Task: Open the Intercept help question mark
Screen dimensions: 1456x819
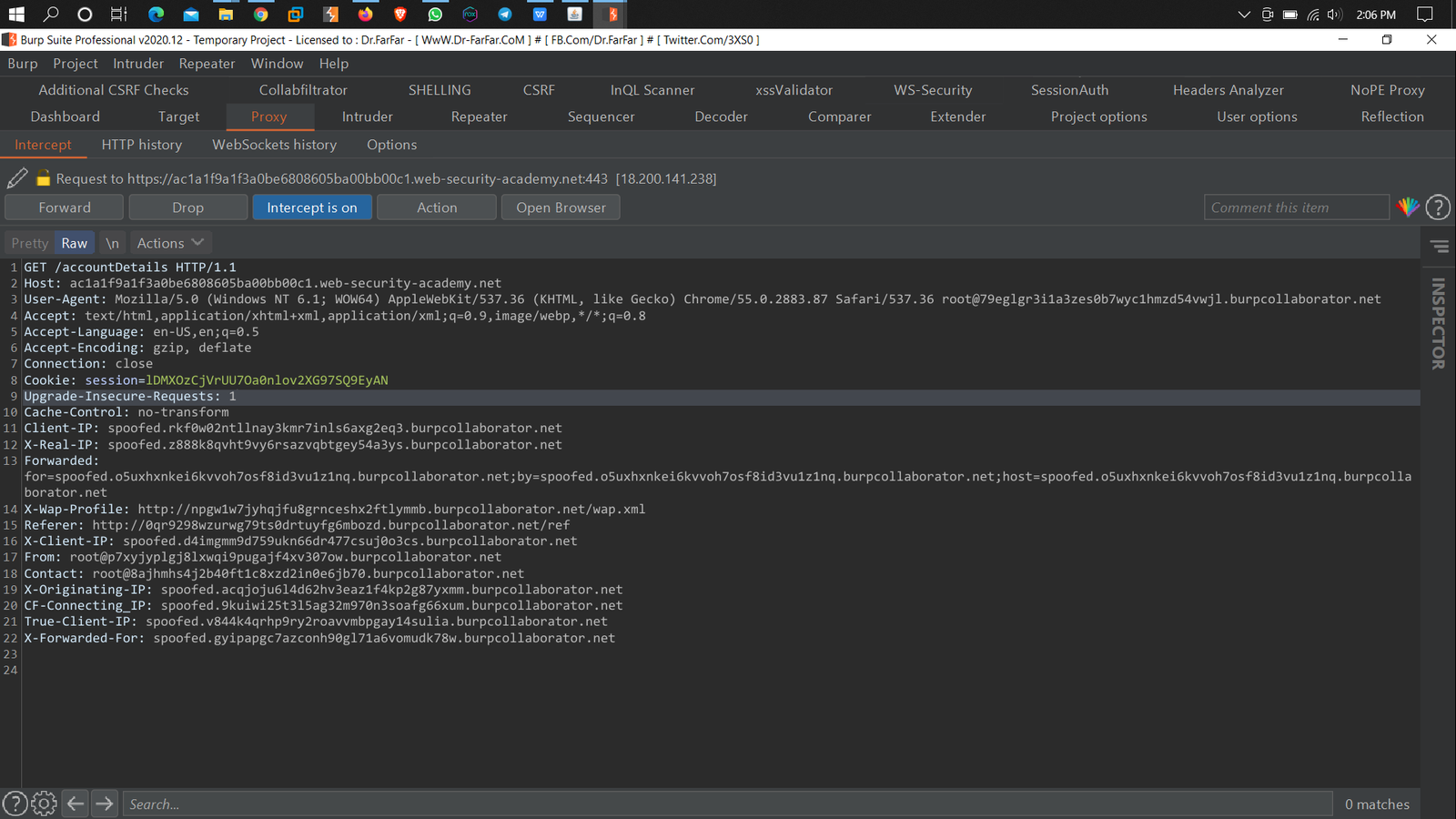Action: tap(1438, 207)
